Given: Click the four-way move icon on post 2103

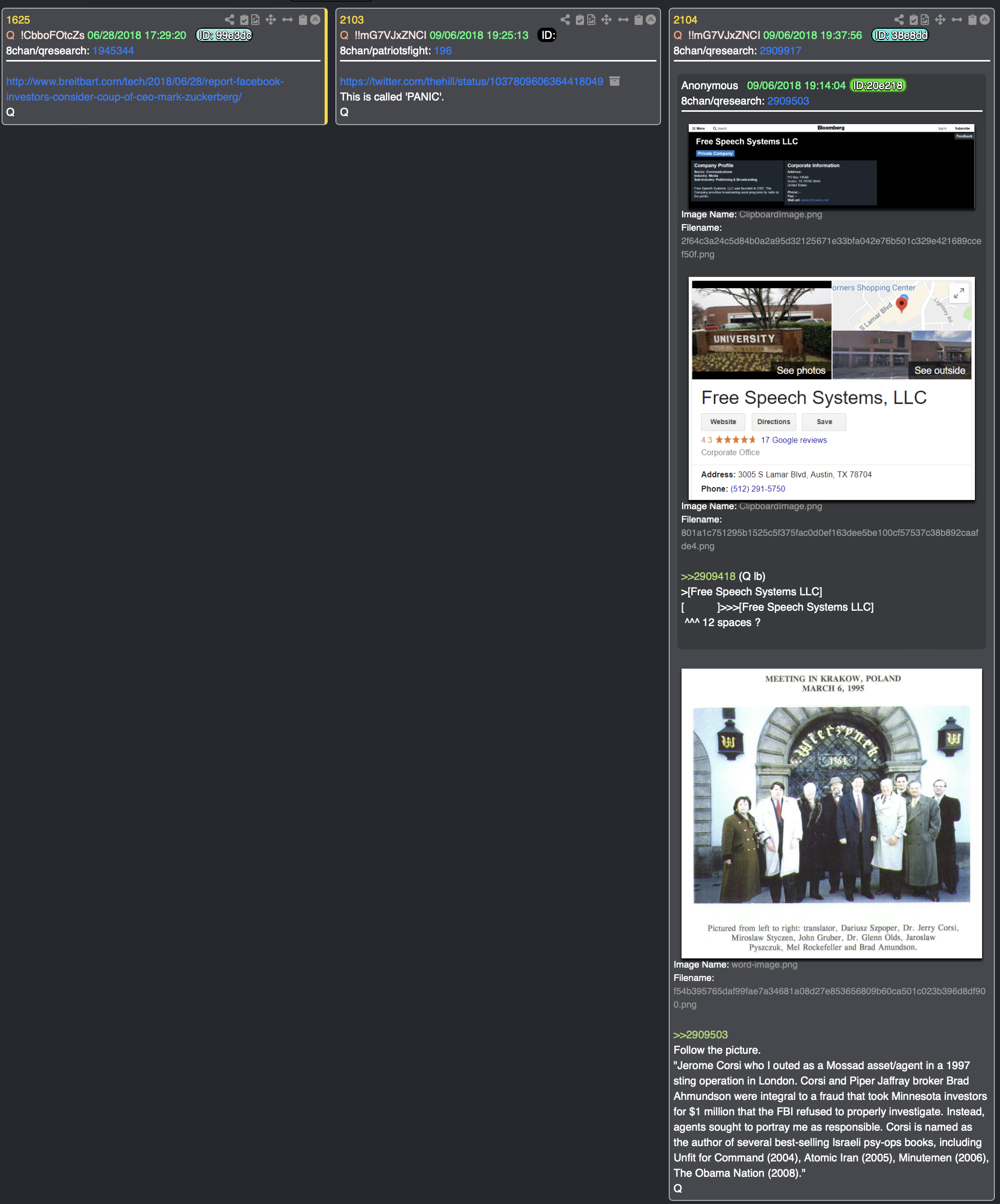Looking at the screenshot, I should pyautogui.click(x=607, y=19).
